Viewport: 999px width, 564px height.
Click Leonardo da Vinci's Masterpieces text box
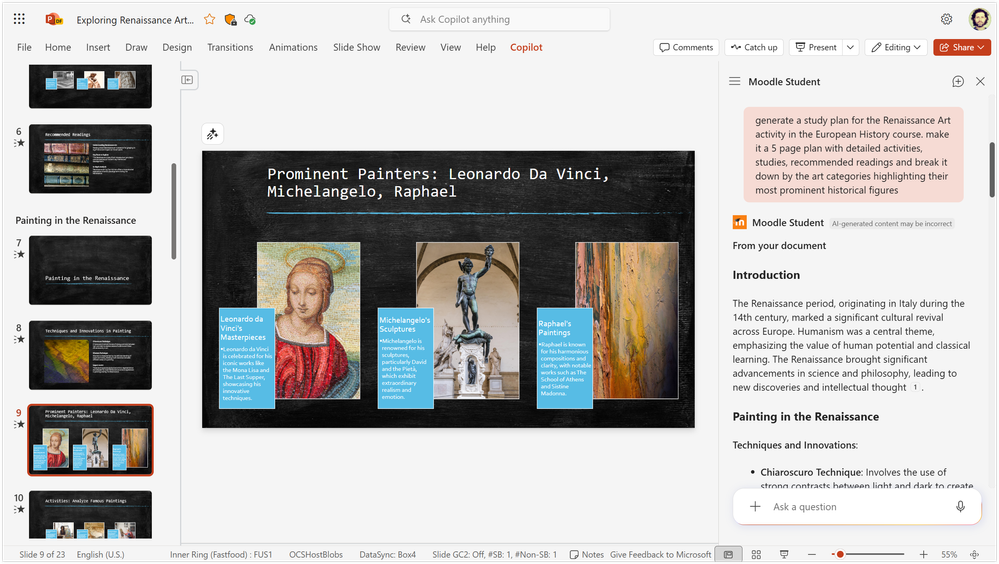[247, 359]
